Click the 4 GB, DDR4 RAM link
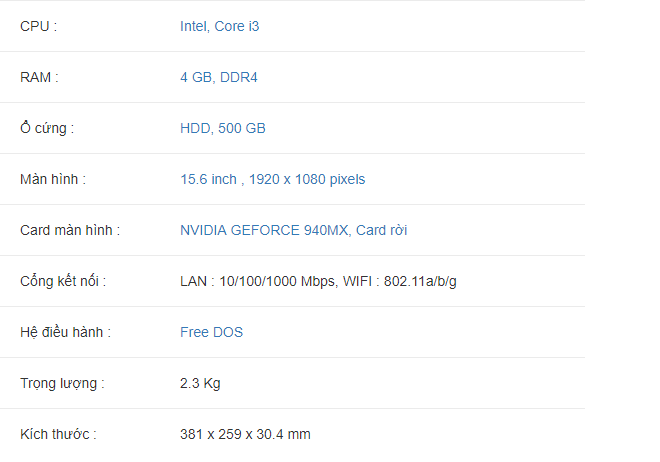This screenshot has height=462, width=660. coord(218,77)
